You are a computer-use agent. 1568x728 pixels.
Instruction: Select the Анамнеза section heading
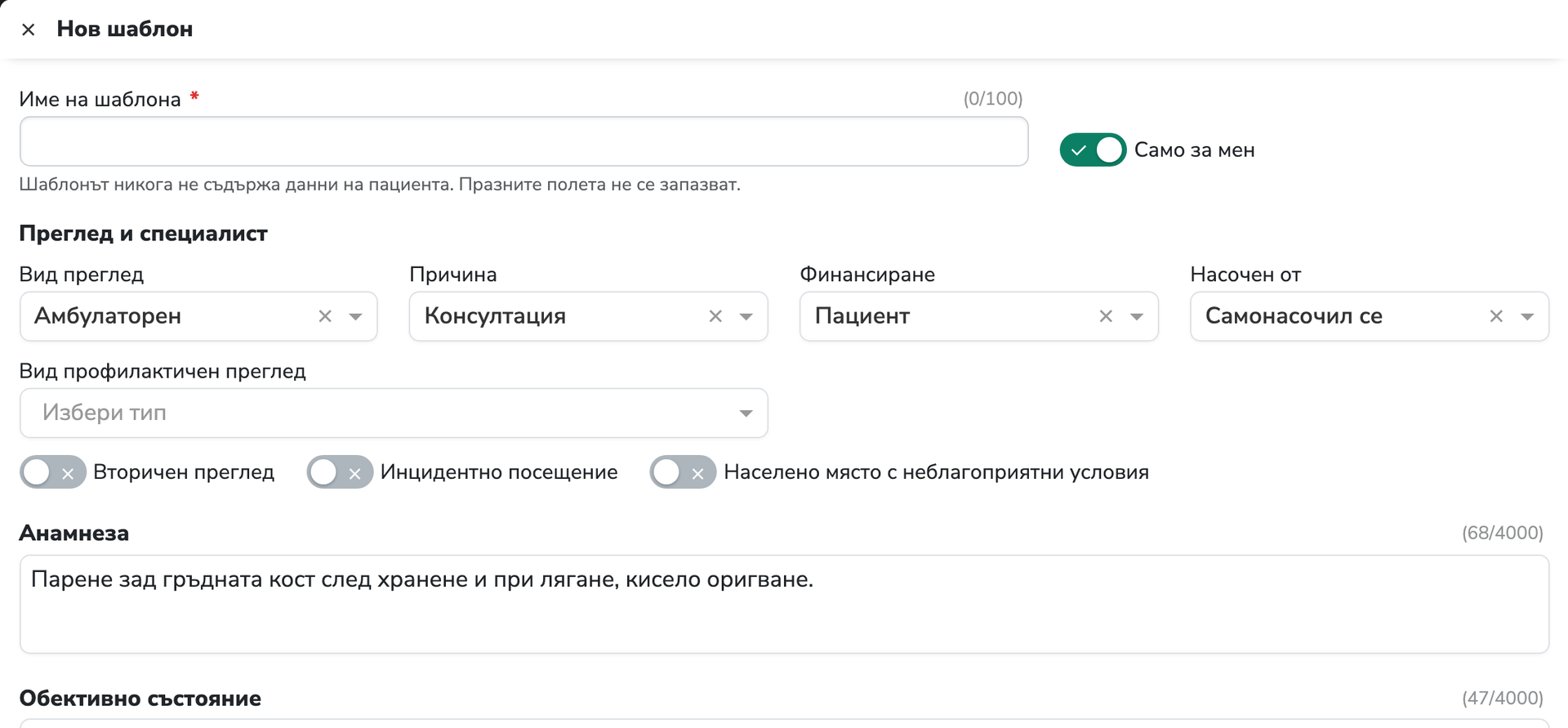pyautogui.click(x=74, y=534)
